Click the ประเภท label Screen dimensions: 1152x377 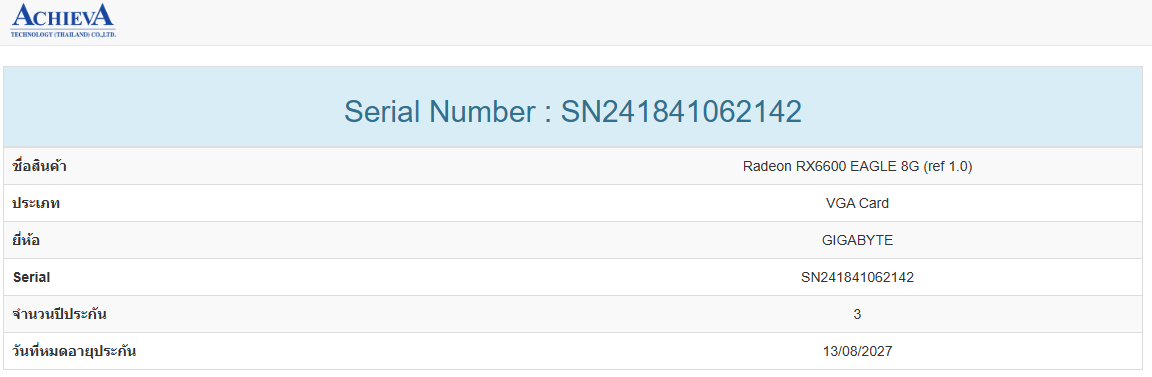tap(37, 204)
